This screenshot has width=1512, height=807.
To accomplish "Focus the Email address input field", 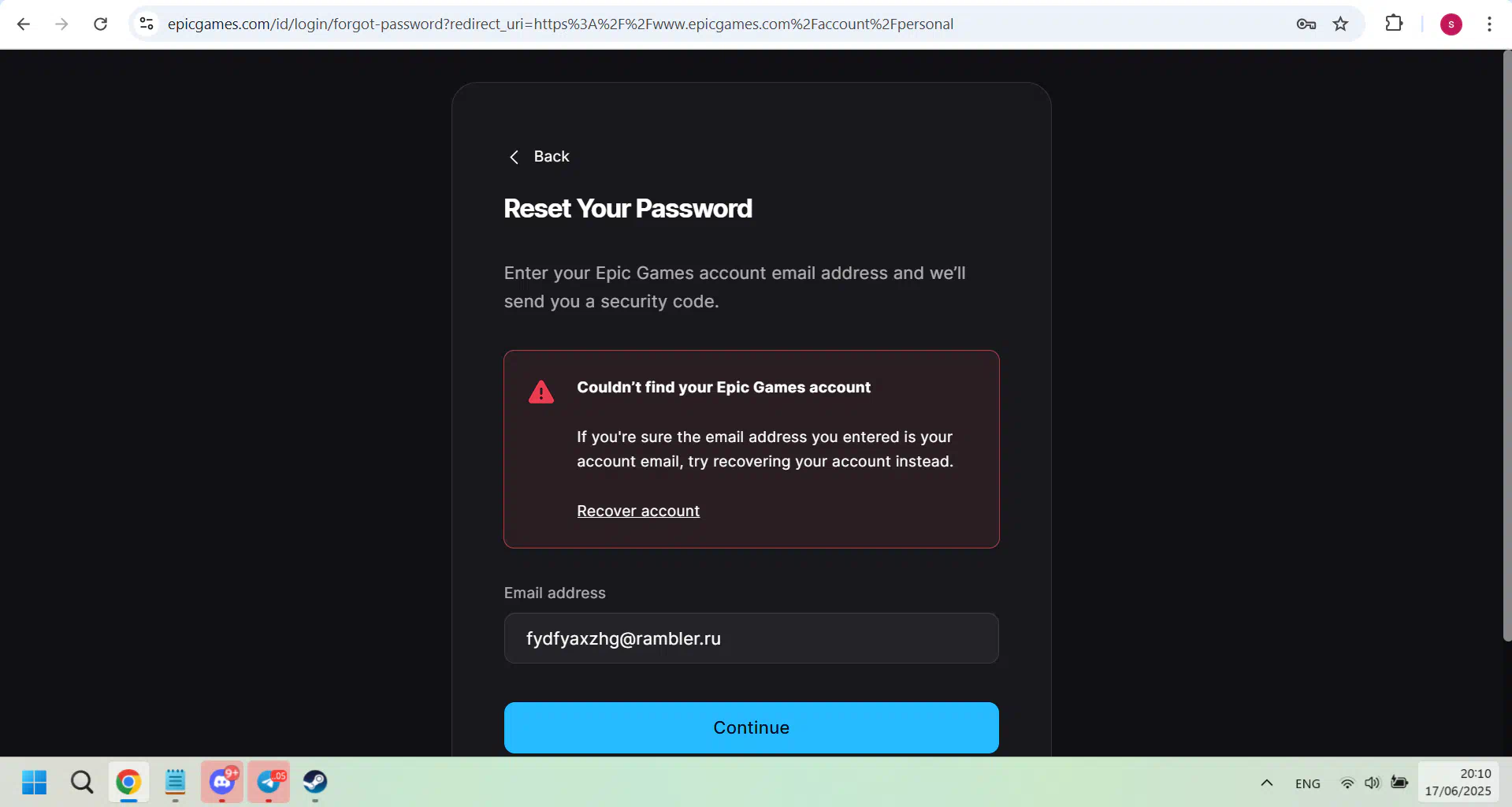I will (x=751, y=638).
